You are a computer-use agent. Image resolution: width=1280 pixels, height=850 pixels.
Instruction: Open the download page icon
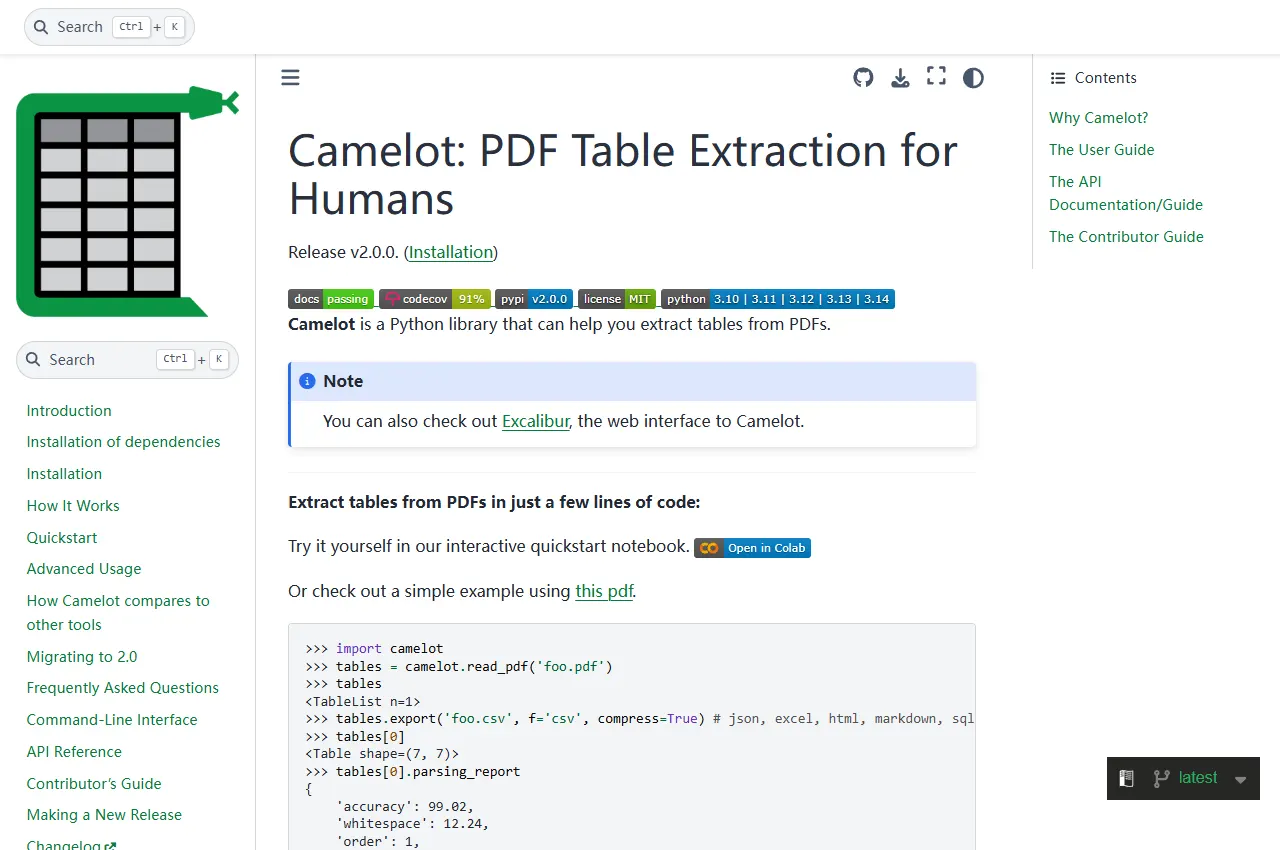900,78
